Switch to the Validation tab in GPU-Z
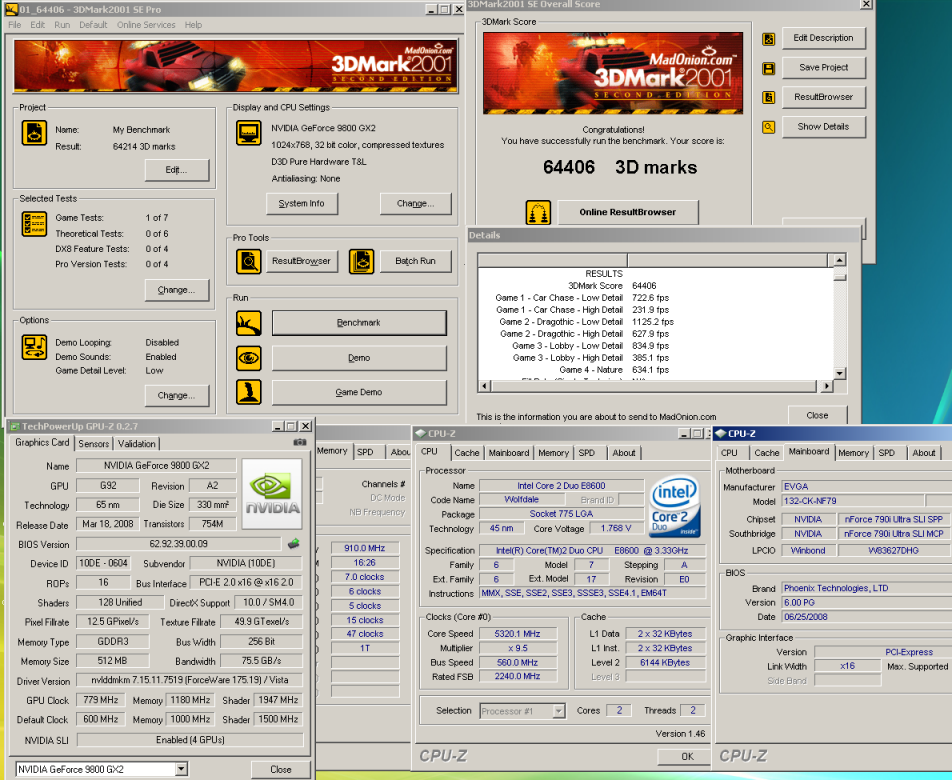Viewport: 952px width, 780px height. 137,444
